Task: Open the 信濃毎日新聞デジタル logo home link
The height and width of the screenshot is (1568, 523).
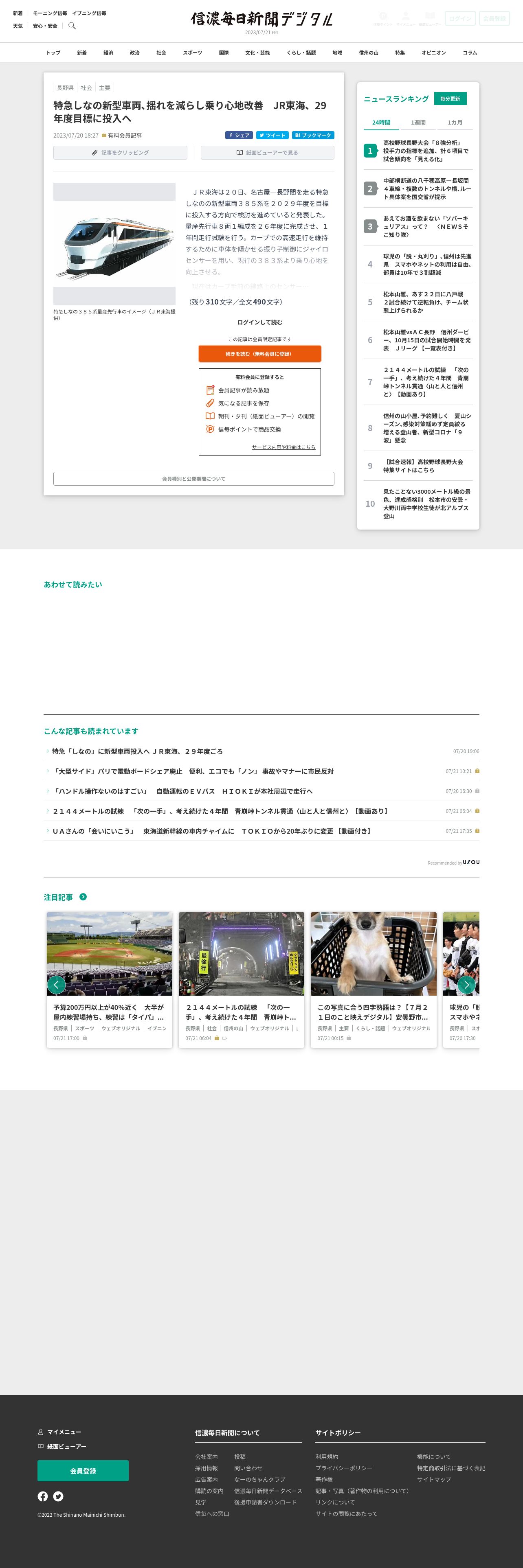Action: [261, 19]
